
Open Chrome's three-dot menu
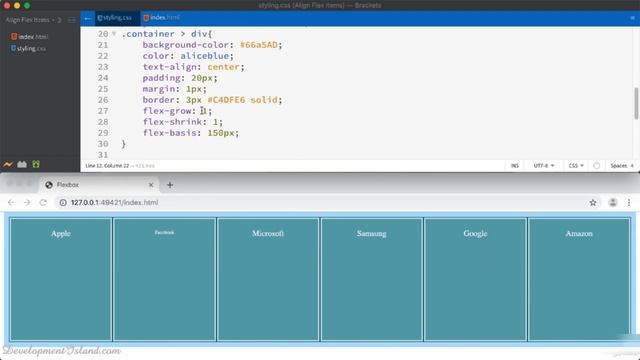629,202
